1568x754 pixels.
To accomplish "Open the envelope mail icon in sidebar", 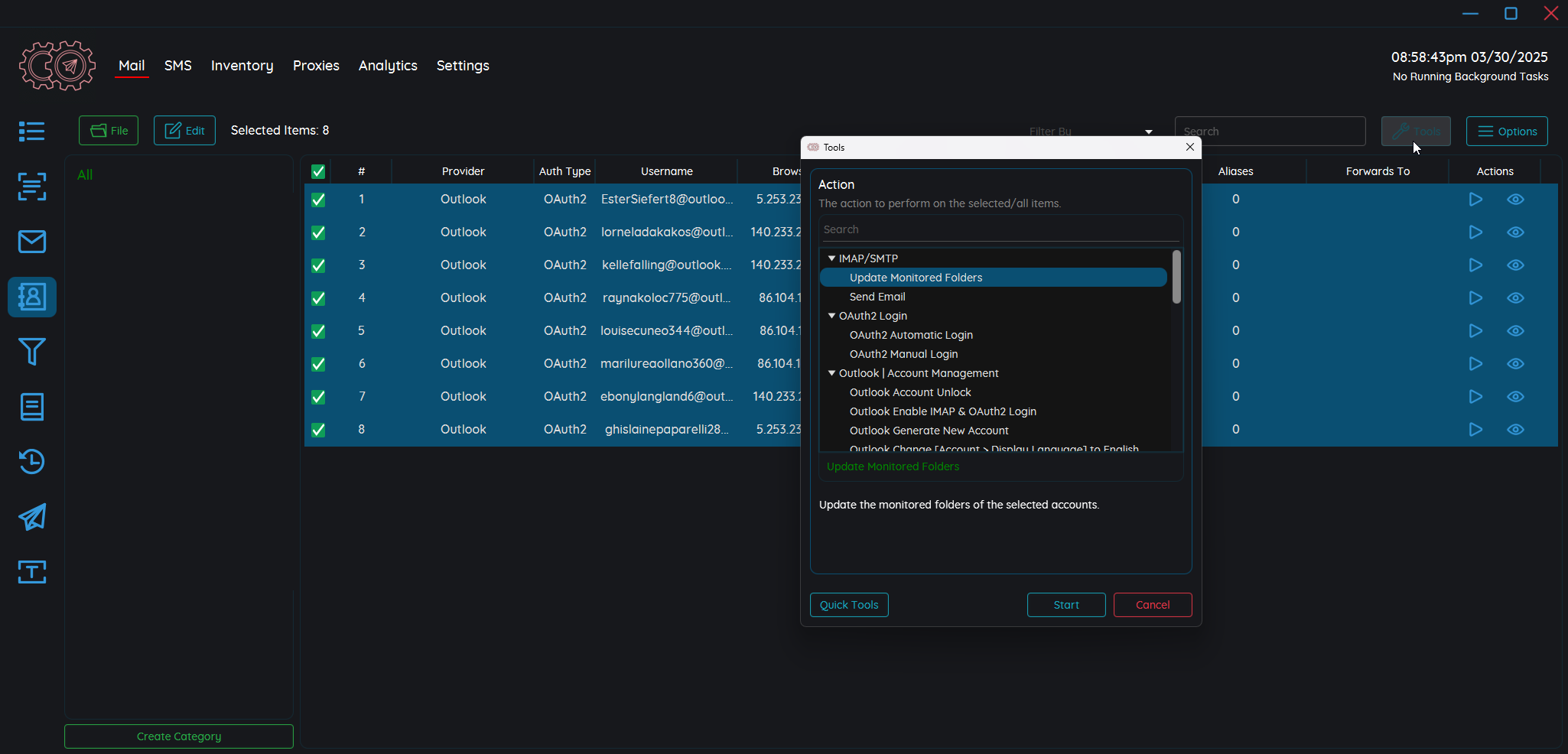I will click(31, 242).
